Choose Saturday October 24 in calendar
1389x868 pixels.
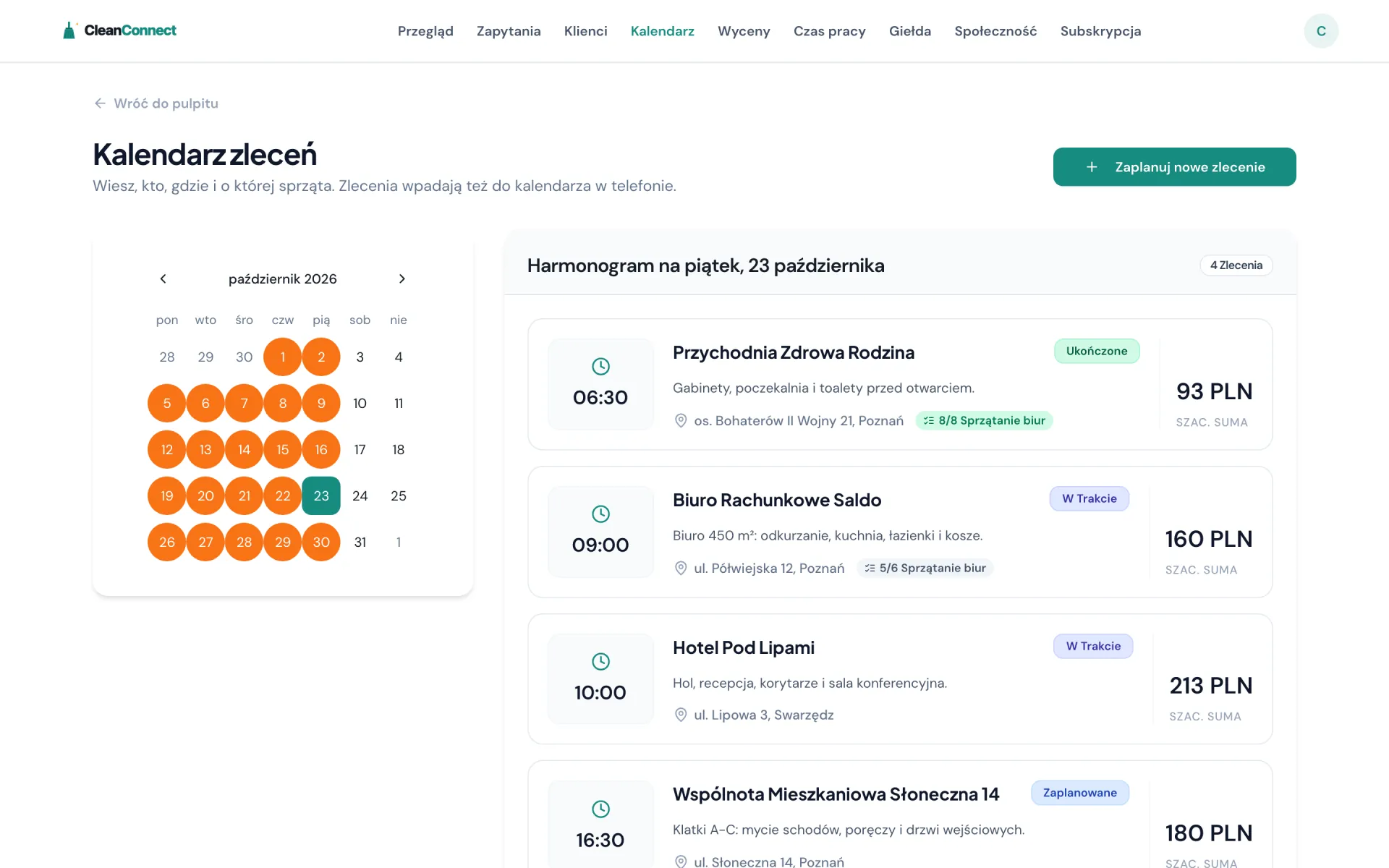pyautogui.click(x=360, y=496)
